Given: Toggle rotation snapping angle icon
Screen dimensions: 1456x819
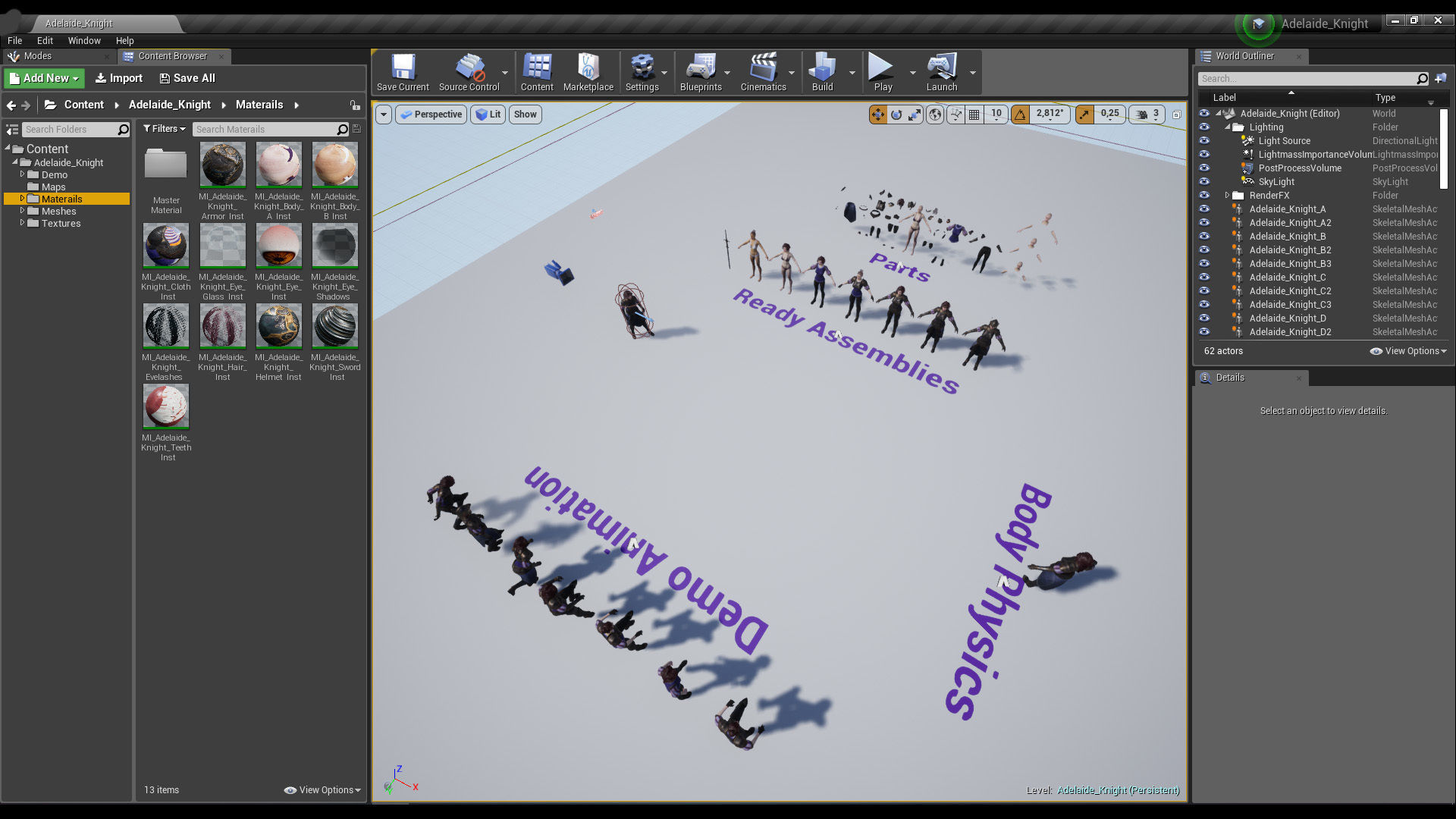Looking at the screenshot, I should coord(1021,115).
